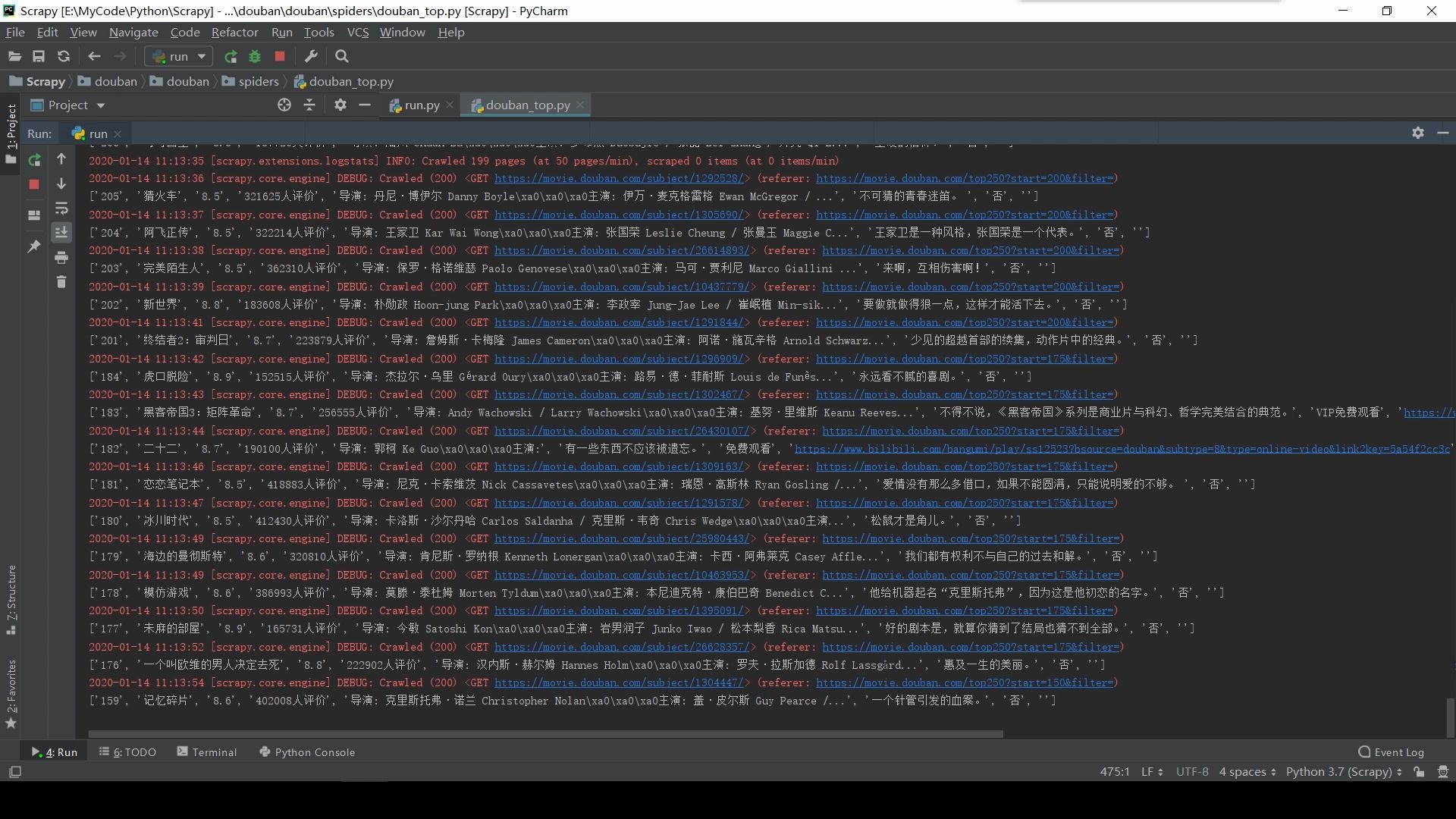Print console output with printer icon
Viewport: 1456px width, 819px height.
[x=61, y=258]
